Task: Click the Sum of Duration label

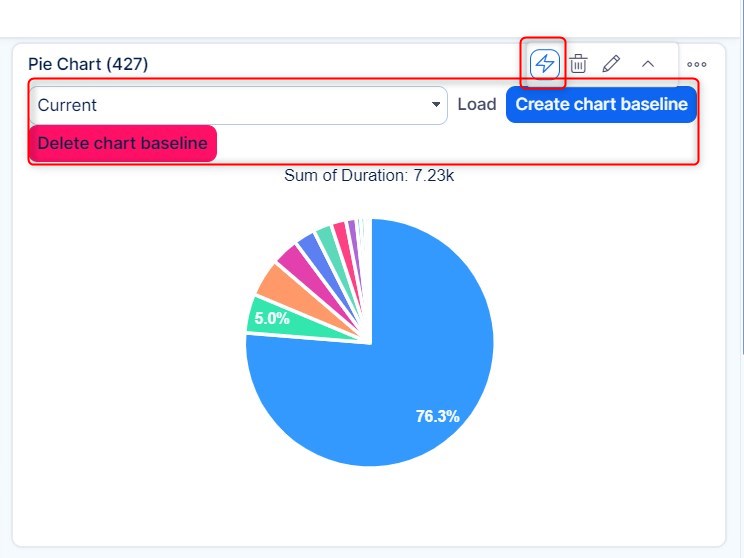Action: click(x=369, y=177)
